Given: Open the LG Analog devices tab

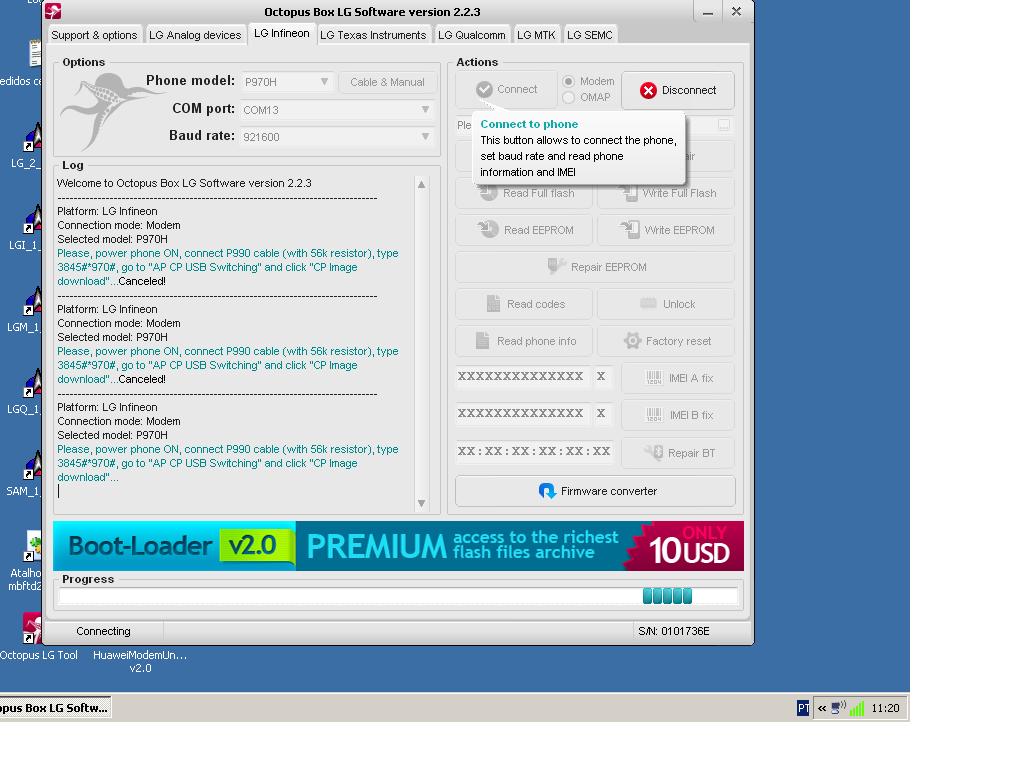Looking at the screenshot, I should tap(195, 35).
